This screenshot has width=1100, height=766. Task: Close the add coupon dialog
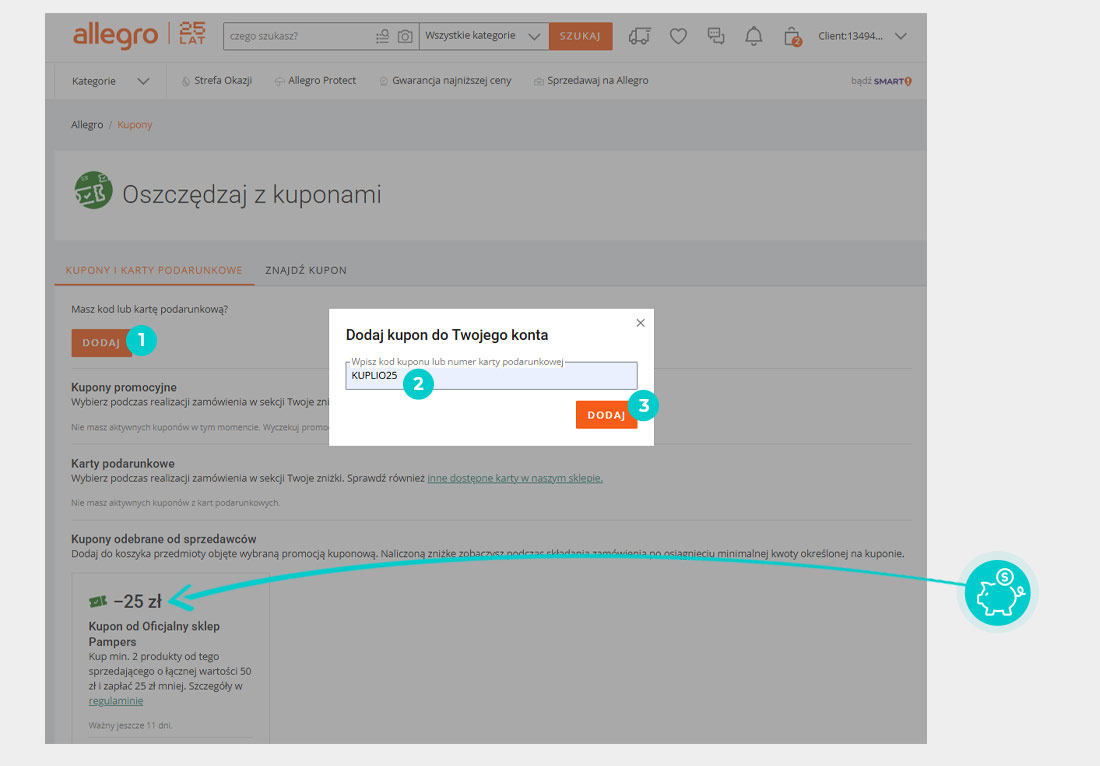tap(641, 323)
